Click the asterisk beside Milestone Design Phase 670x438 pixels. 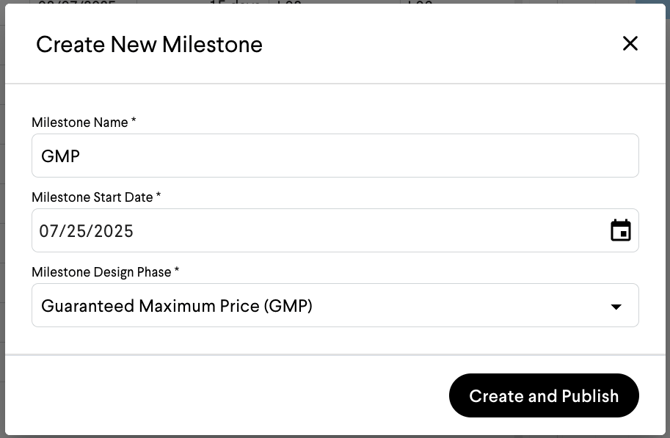pos(177,272)
